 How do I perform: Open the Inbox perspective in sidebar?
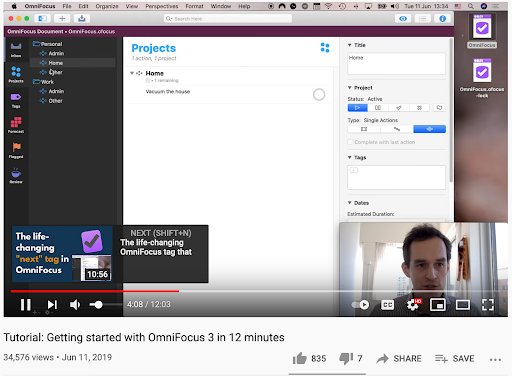coord(16,49)
